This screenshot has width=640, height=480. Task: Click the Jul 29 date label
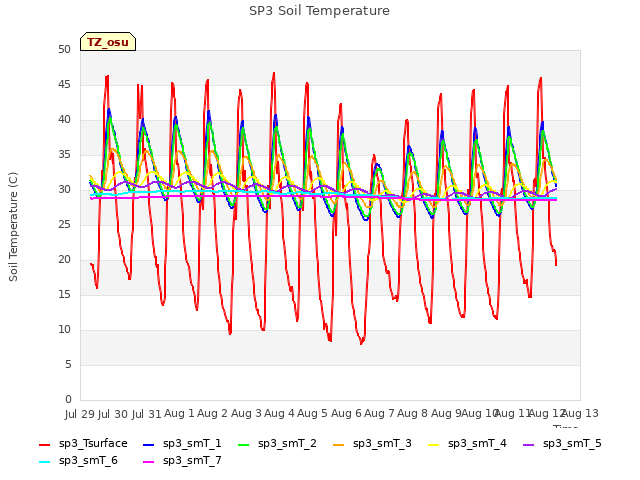[80, 414]
